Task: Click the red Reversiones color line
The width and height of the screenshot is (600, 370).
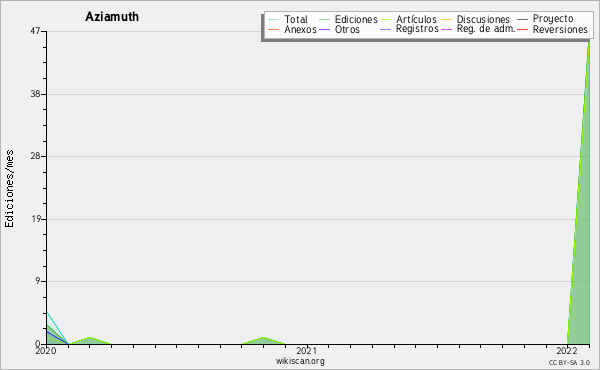Action: pyautogui.click(x=522, y=29)
